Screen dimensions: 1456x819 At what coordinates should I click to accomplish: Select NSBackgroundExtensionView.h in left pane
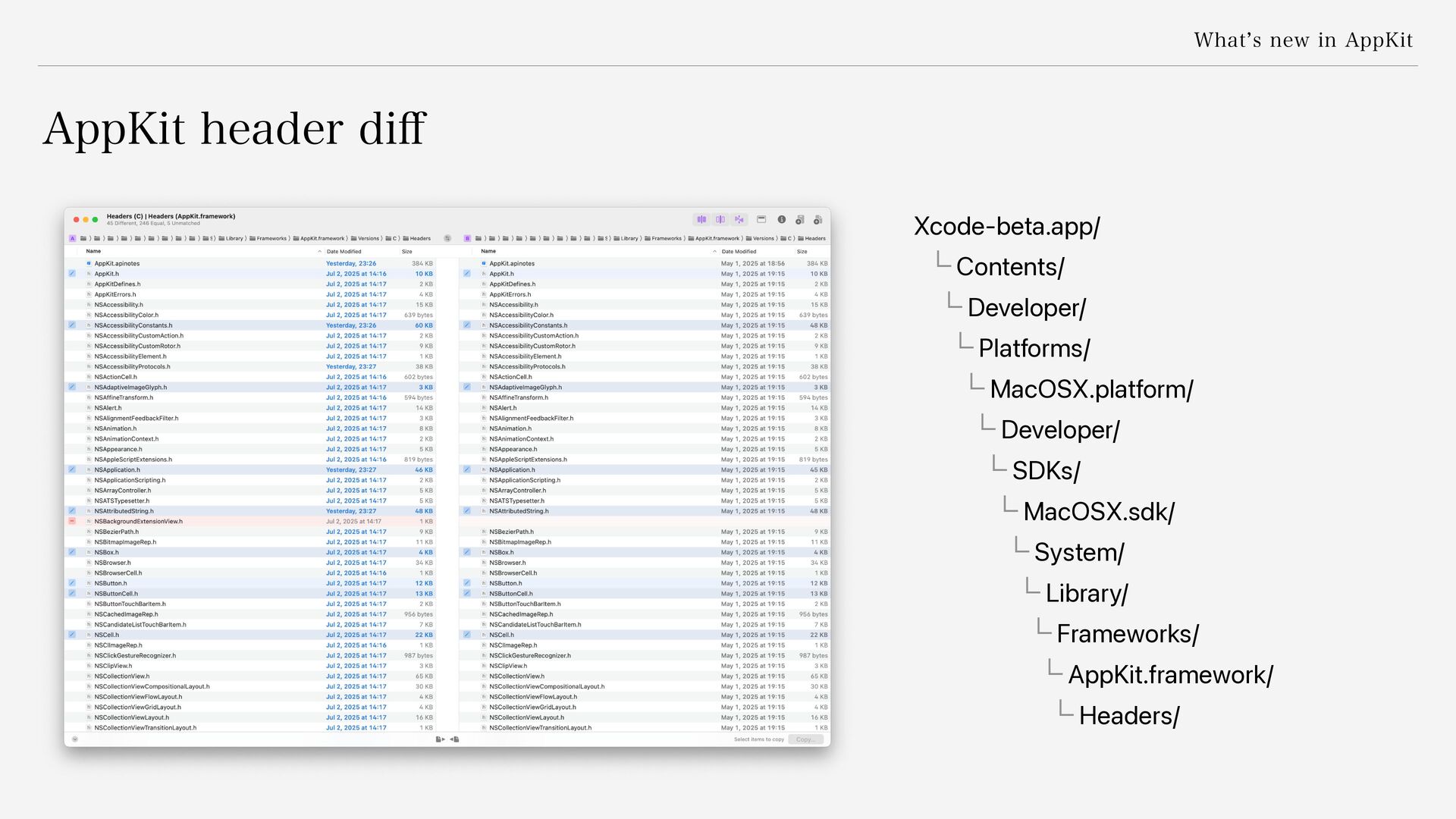pos(252,522)
